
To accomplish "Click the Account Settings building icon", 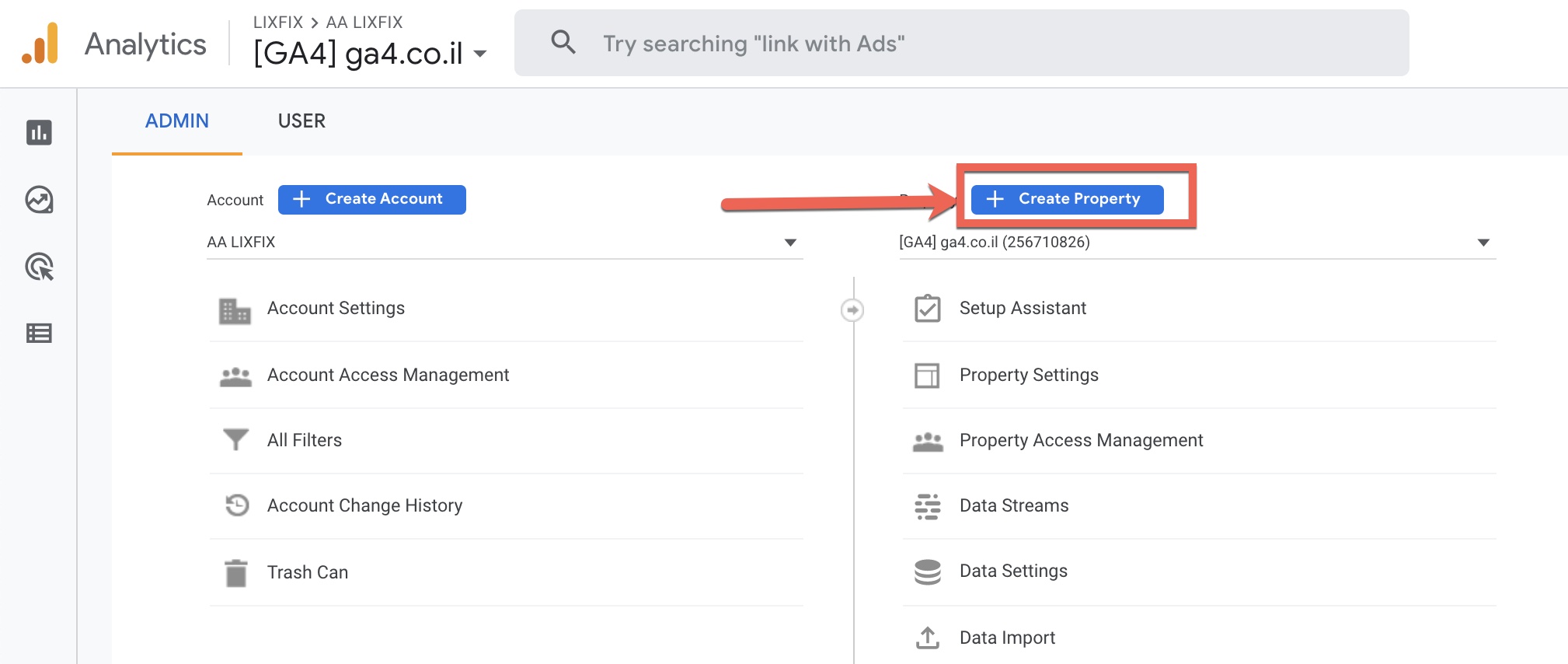I will (x=235, y=310).
